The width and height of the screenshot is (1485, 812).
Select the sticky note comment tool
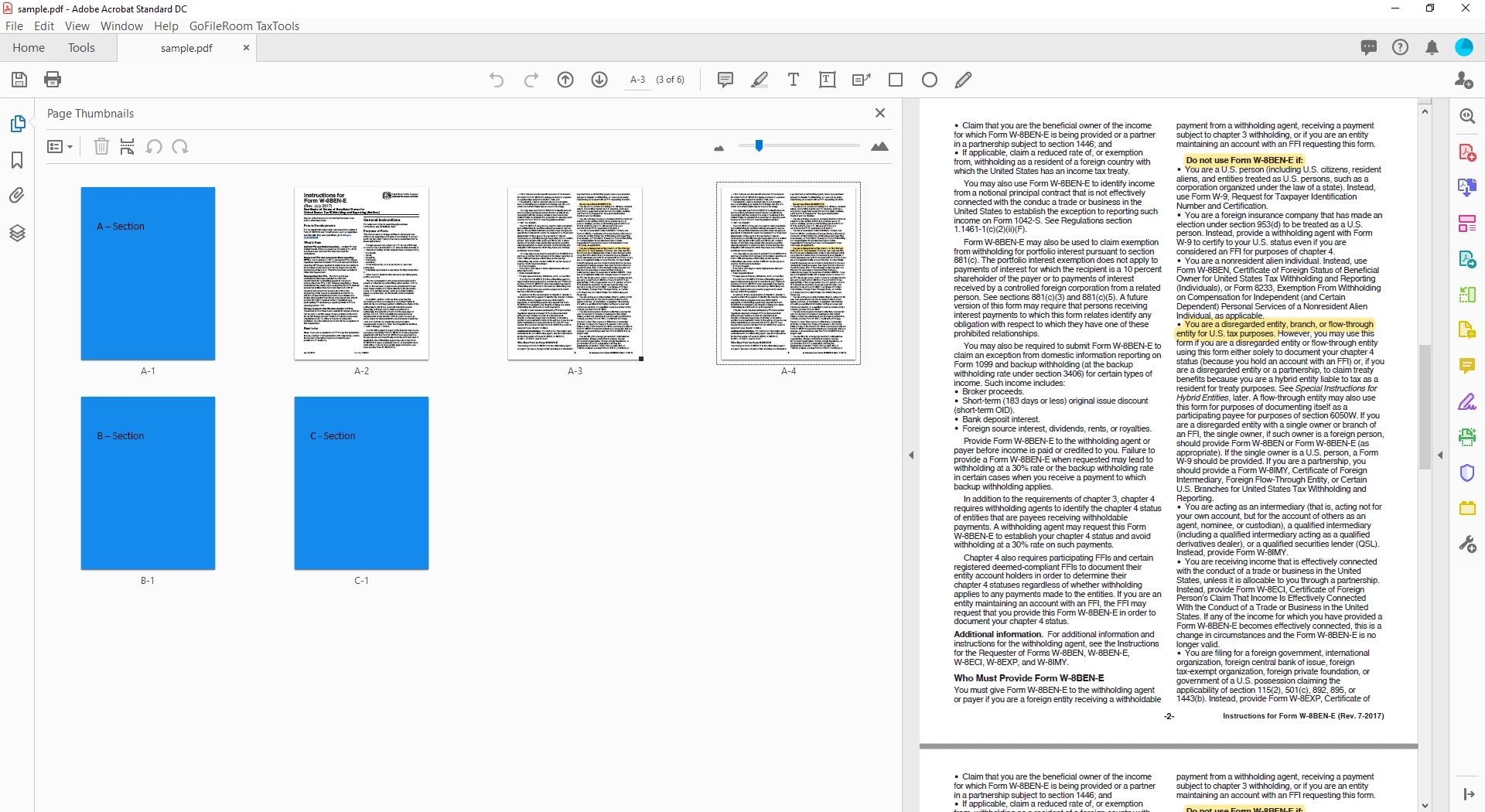point(725,80)
